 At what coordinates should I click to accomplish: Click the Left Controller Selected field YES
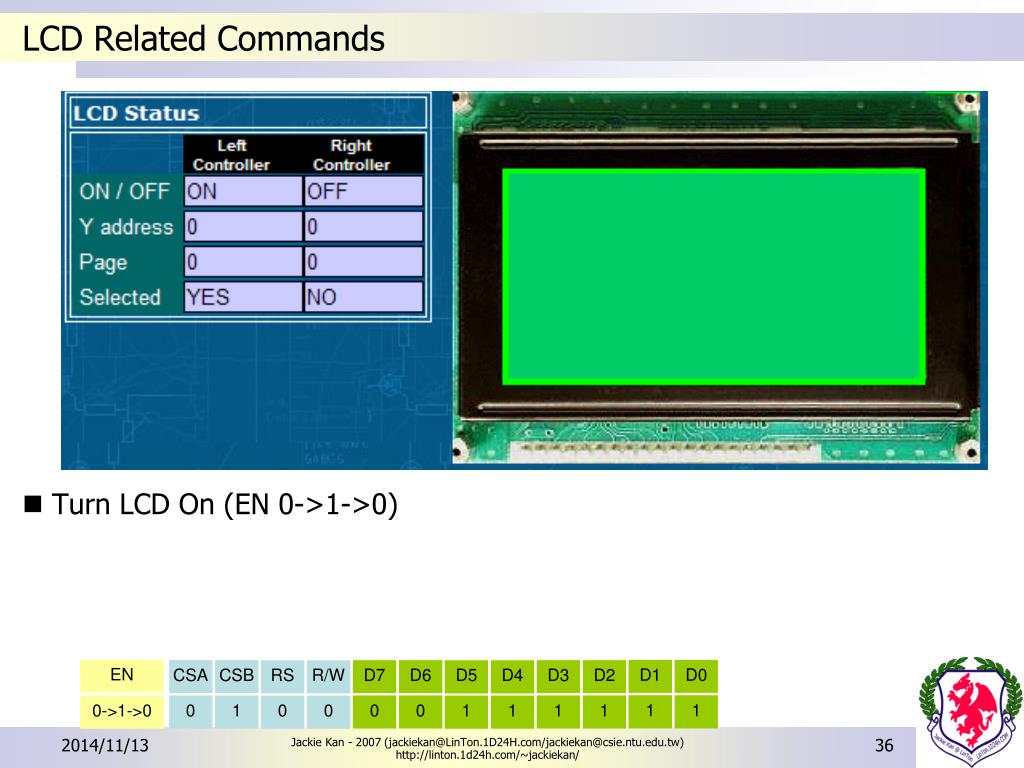pyautogui.click(x=243, y=297)
